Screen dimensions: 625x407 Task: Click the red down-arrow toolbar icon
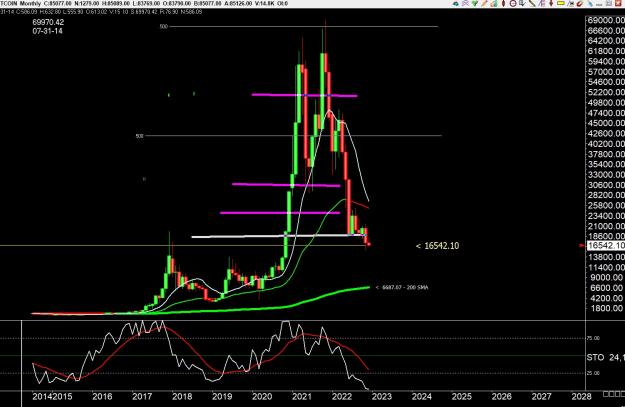[x=551, y=4]
